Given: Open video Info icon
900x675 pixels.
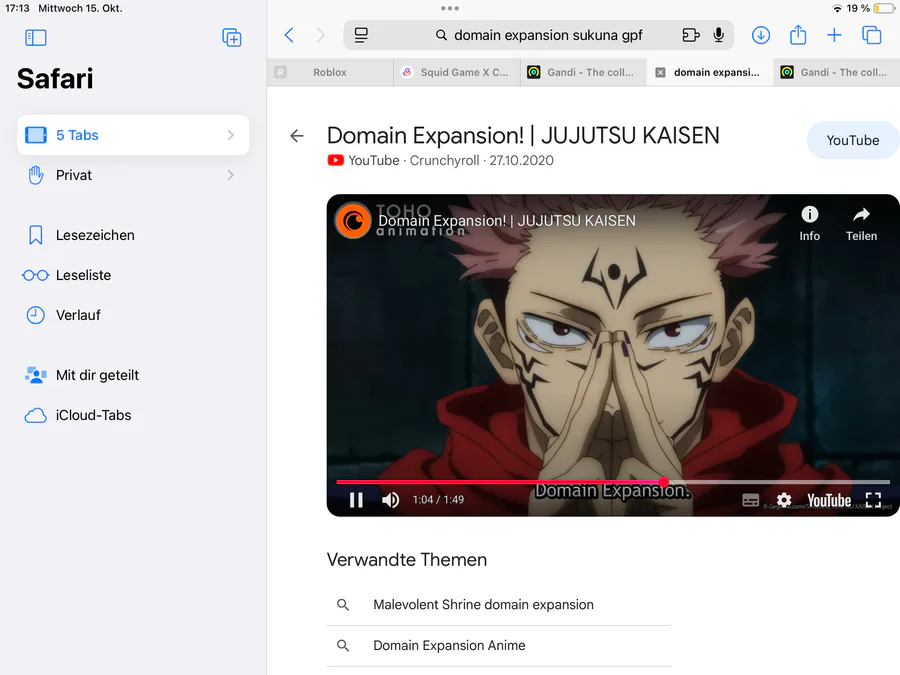Looking at the screenshot, I should tap(809, 224).
